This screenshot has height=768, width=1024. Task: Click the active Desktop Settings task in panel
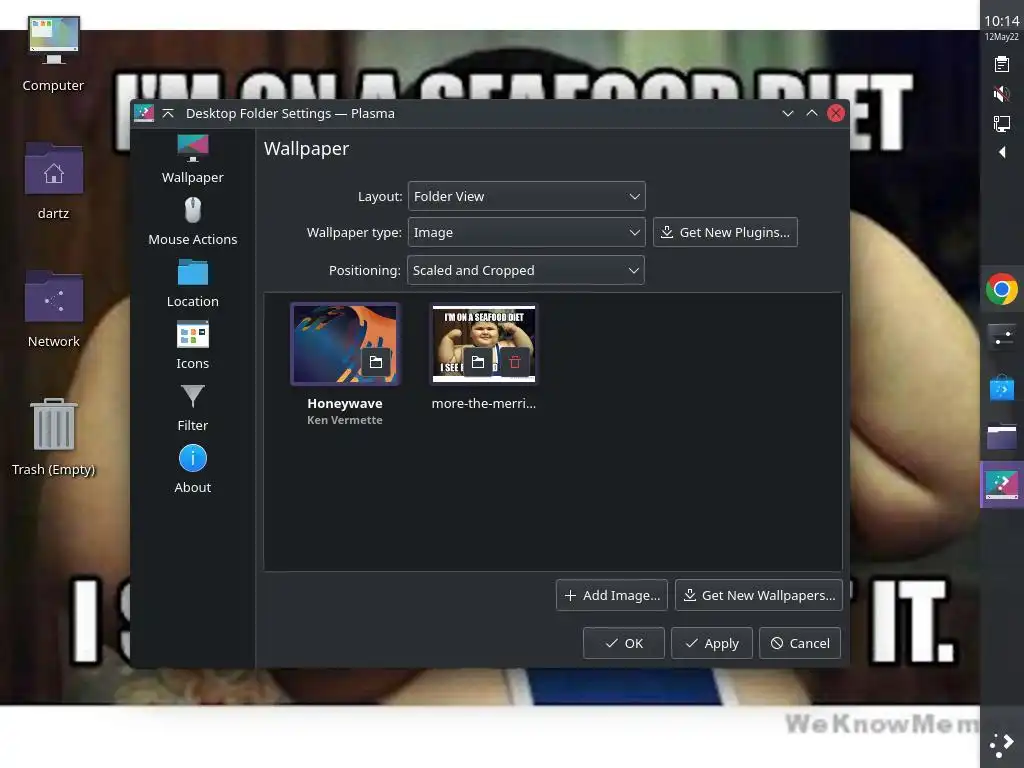tap(1002, 485)
